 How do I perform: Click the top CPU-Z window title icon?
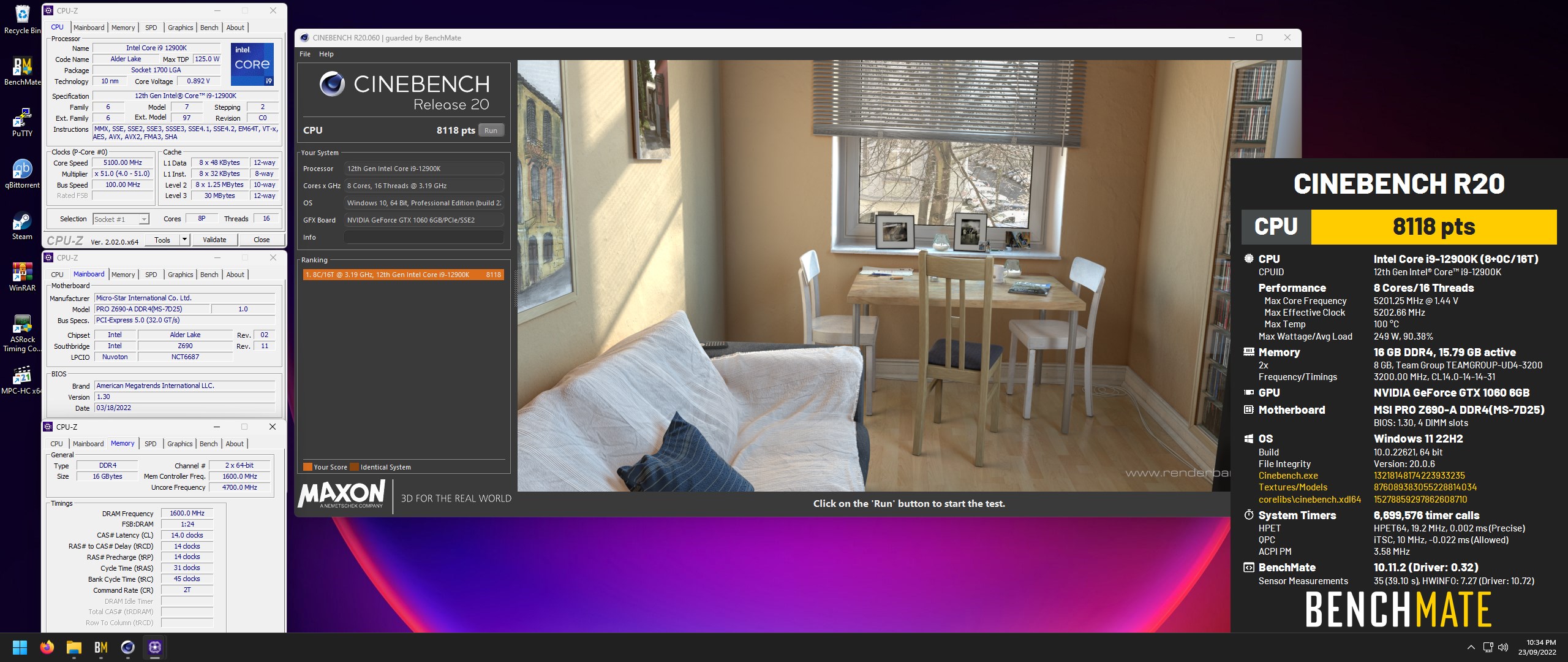[48, 10]
